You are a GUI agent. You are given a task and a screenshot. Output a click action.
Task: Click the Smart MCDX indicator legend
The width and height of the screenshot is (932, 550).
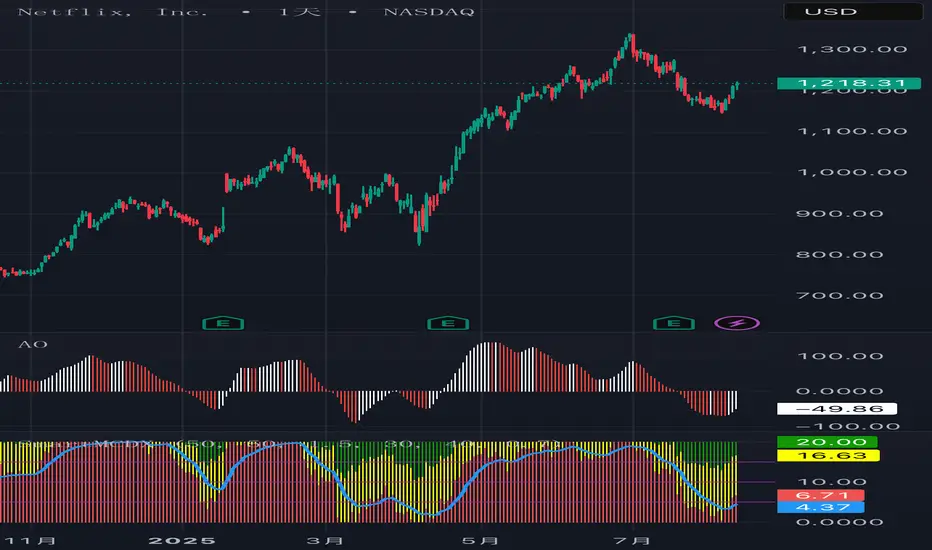coord(289,444)
